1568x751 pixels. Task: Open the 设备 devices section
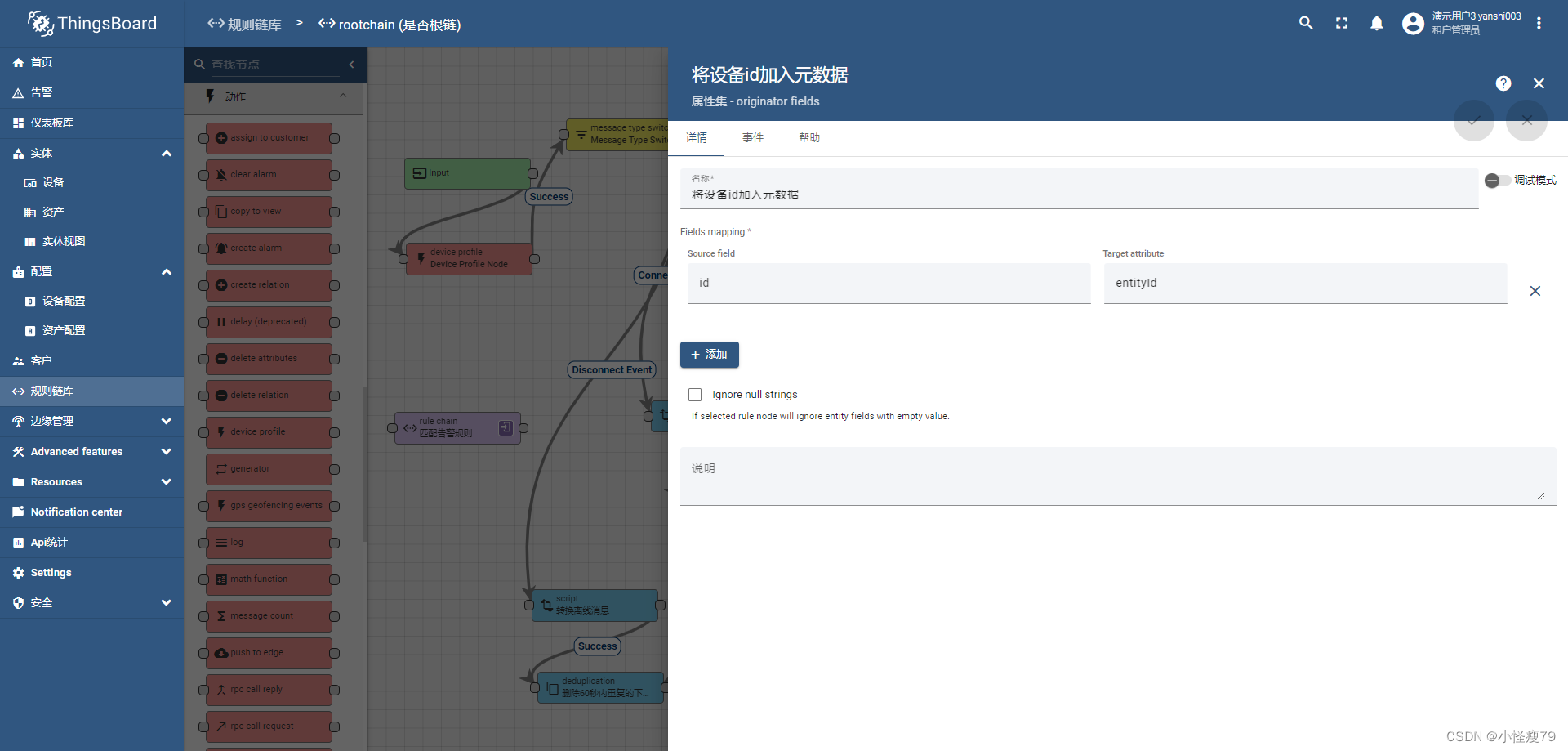[x=53, y=182]
